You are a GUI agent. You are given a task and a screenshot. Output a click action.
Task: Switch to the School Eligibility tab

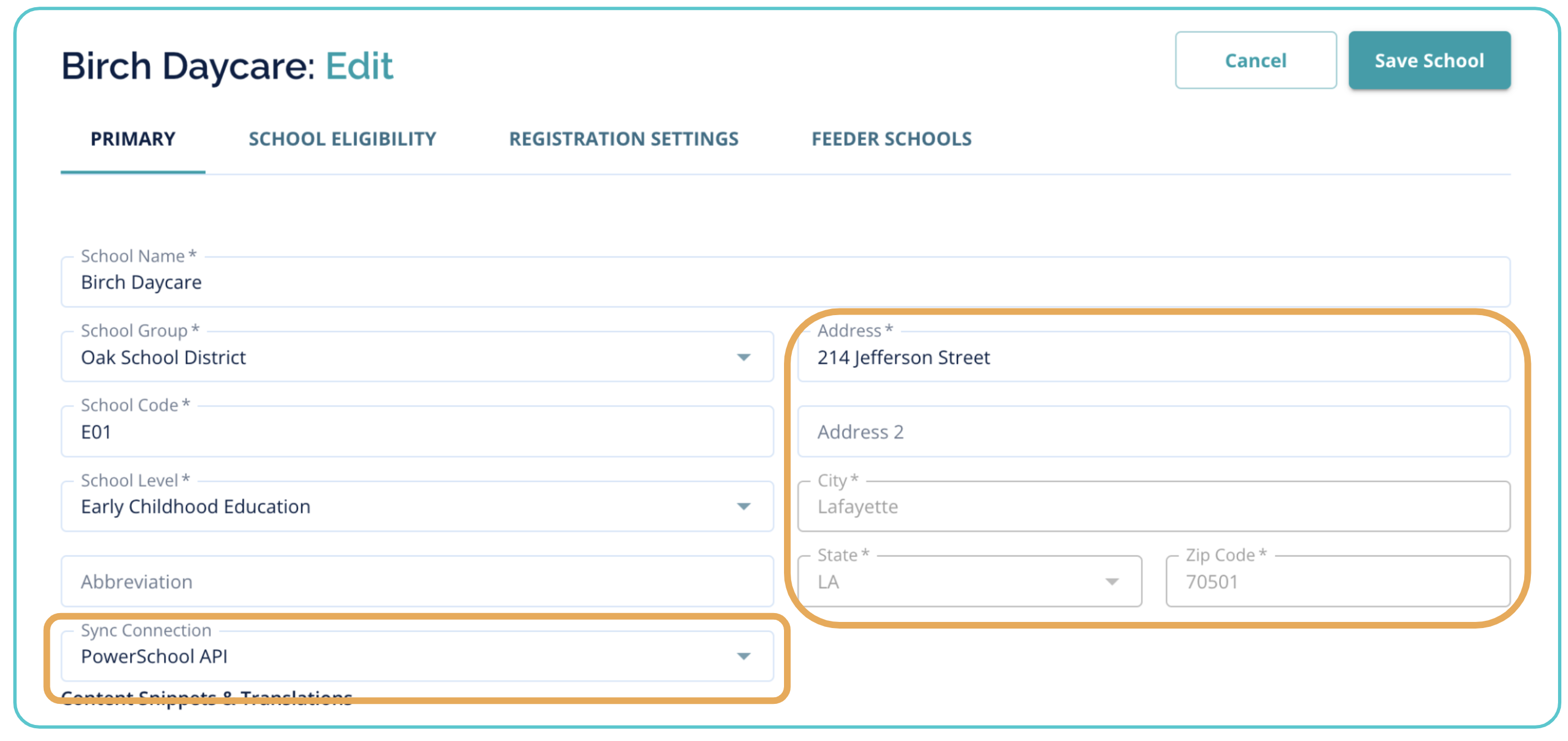click(x=342, y=139)
